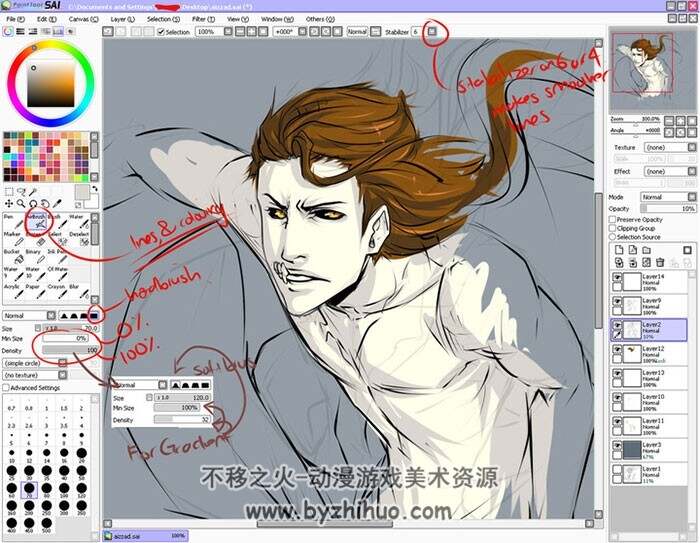Click the Eyedropper color picker tool
This screenshot has height=543, width=700.
tap(57, 204)
